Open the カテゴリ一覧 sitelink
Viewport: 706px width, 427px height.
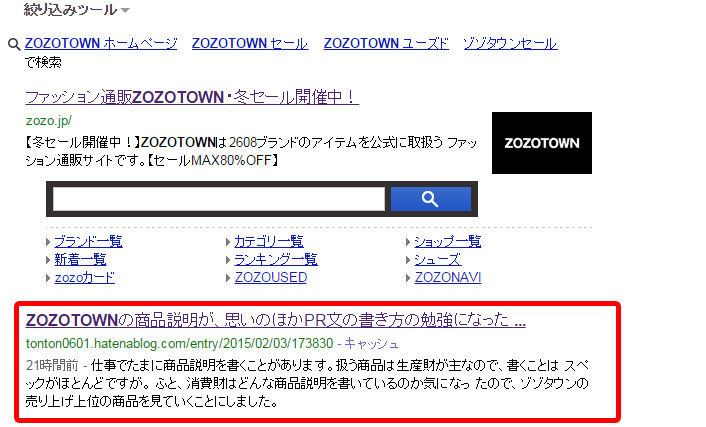(269, 241)
